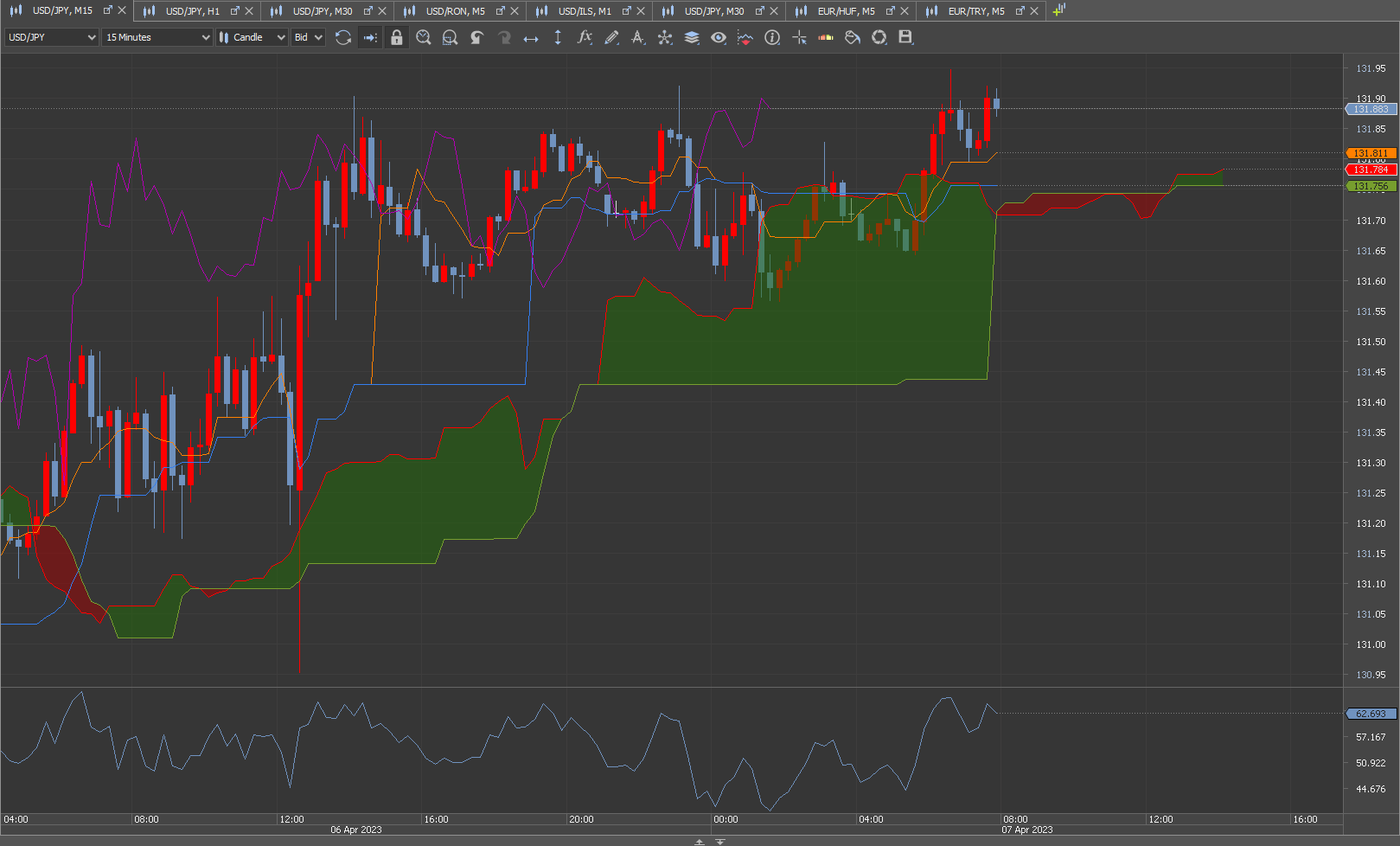Click the refresh chart icon
The image size is (1400, 846).
tap(343, 37)
